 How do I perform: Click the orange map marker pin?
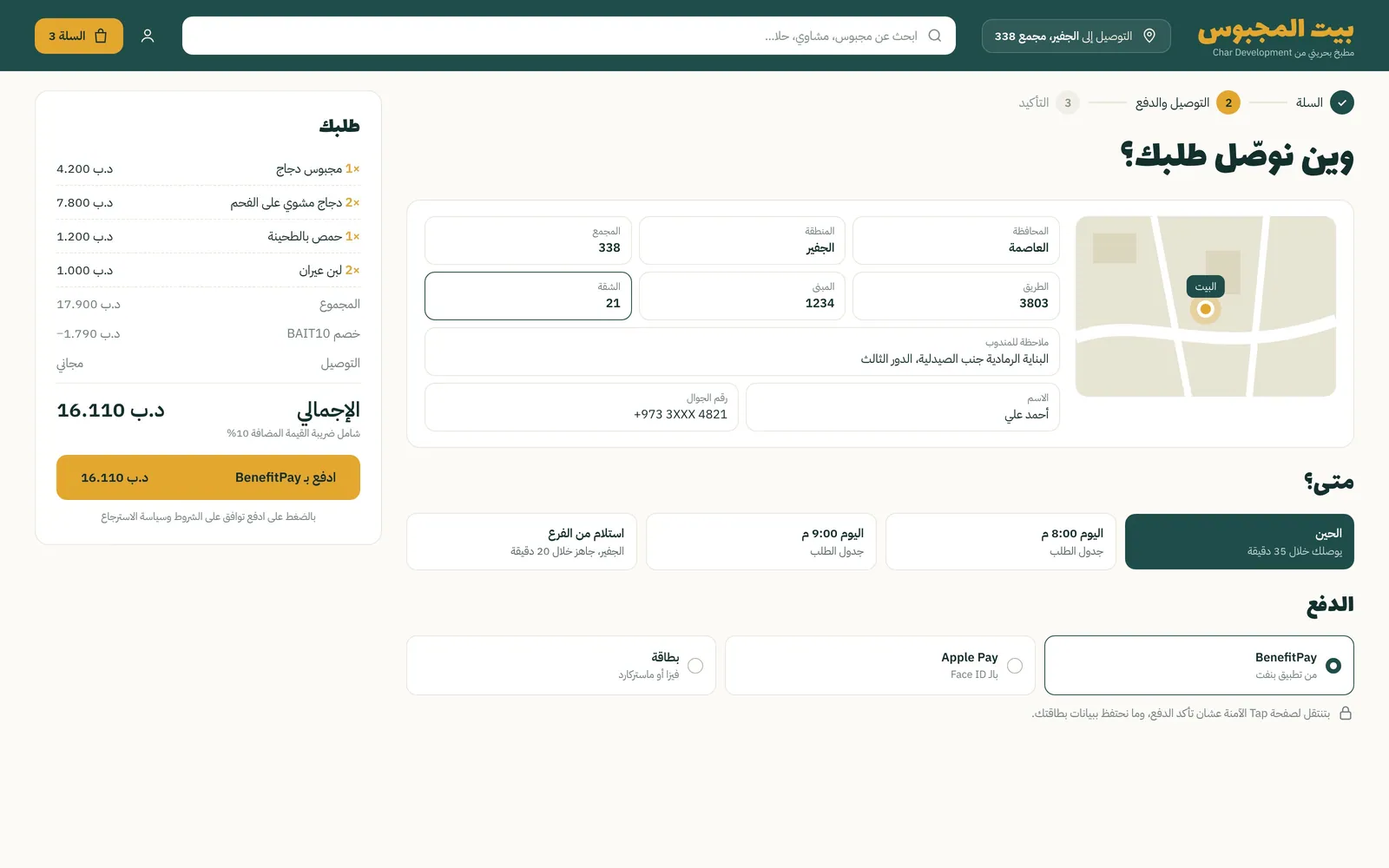coord(1205,309)
